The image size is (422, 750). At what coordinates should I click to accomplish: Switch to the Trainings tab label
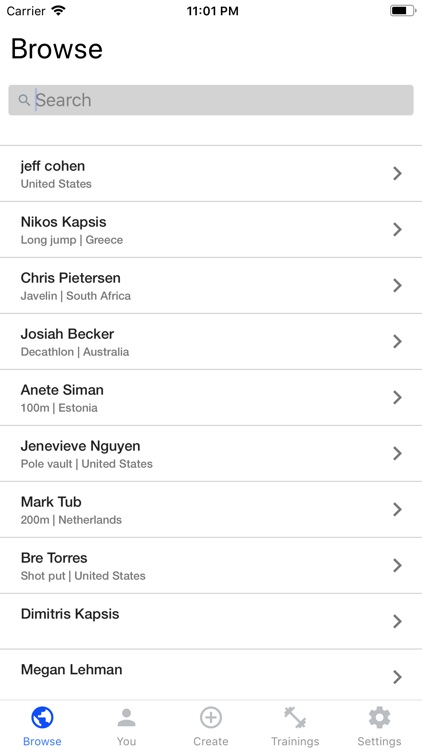(295, 741)
